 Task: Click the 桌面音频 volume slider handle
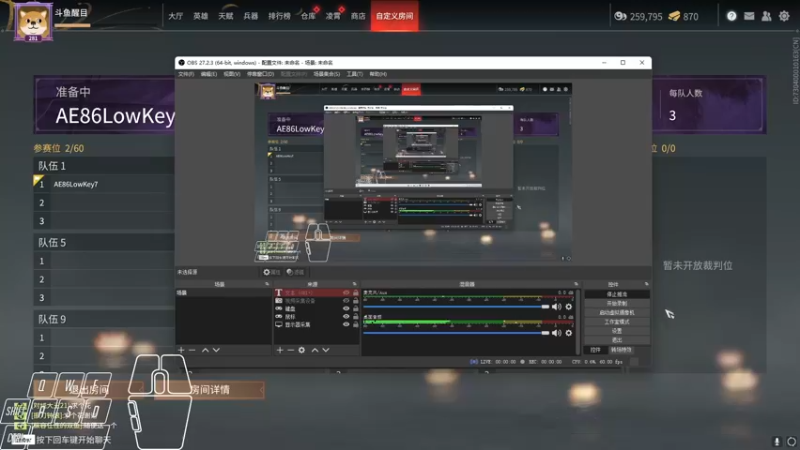(545, 333)
